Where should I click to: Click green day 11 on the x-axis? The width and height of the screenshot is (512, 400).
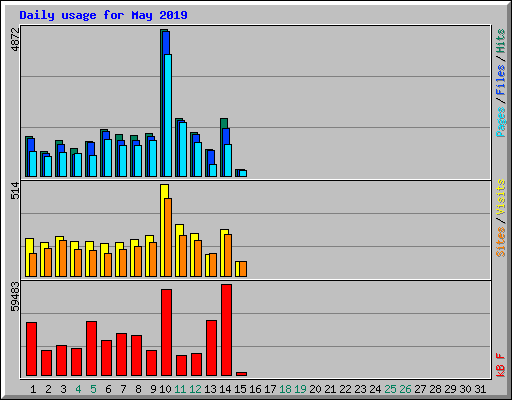pyautogui.click(x=180, y=389)
